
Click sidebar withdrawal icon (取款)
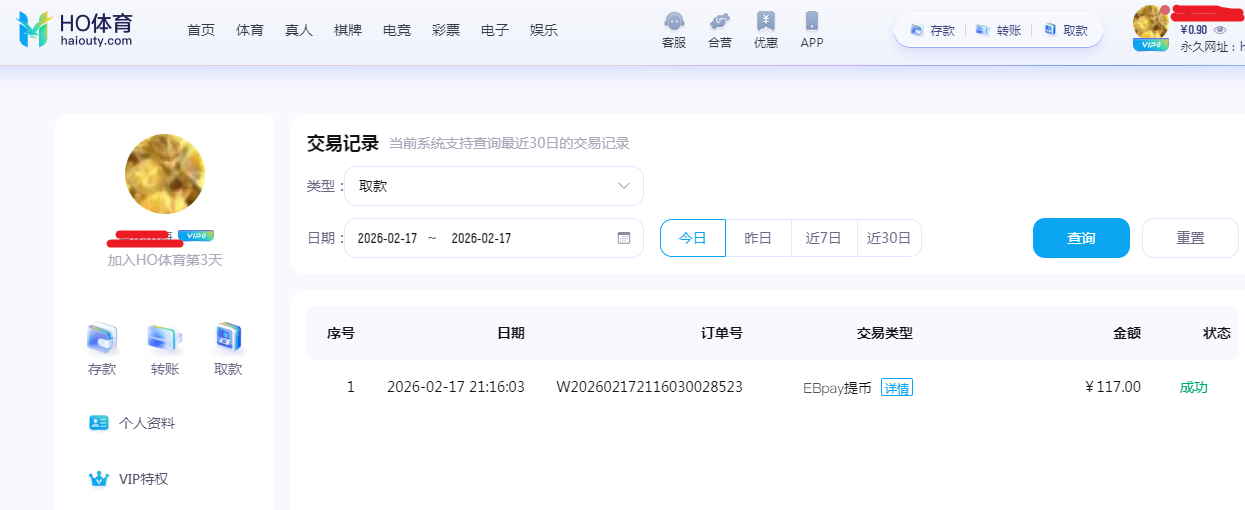[228, 339]
